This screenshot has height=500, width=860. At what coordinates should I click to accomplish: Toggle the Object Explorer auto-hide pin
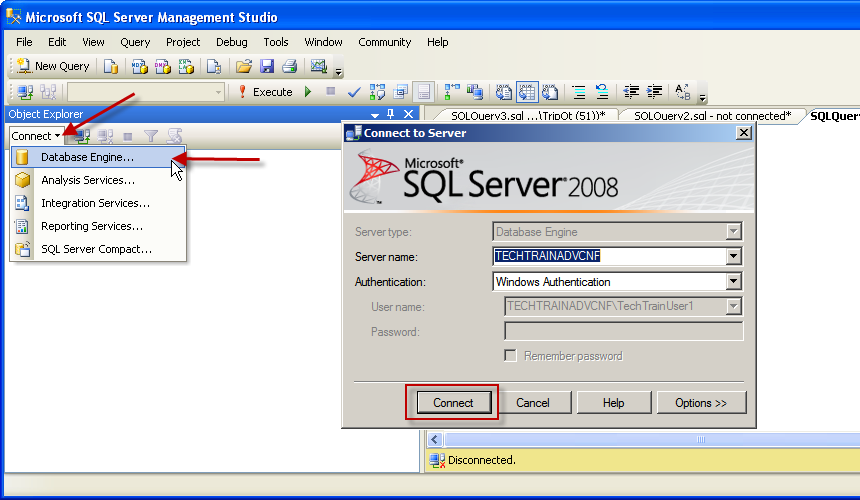(391, 114)
